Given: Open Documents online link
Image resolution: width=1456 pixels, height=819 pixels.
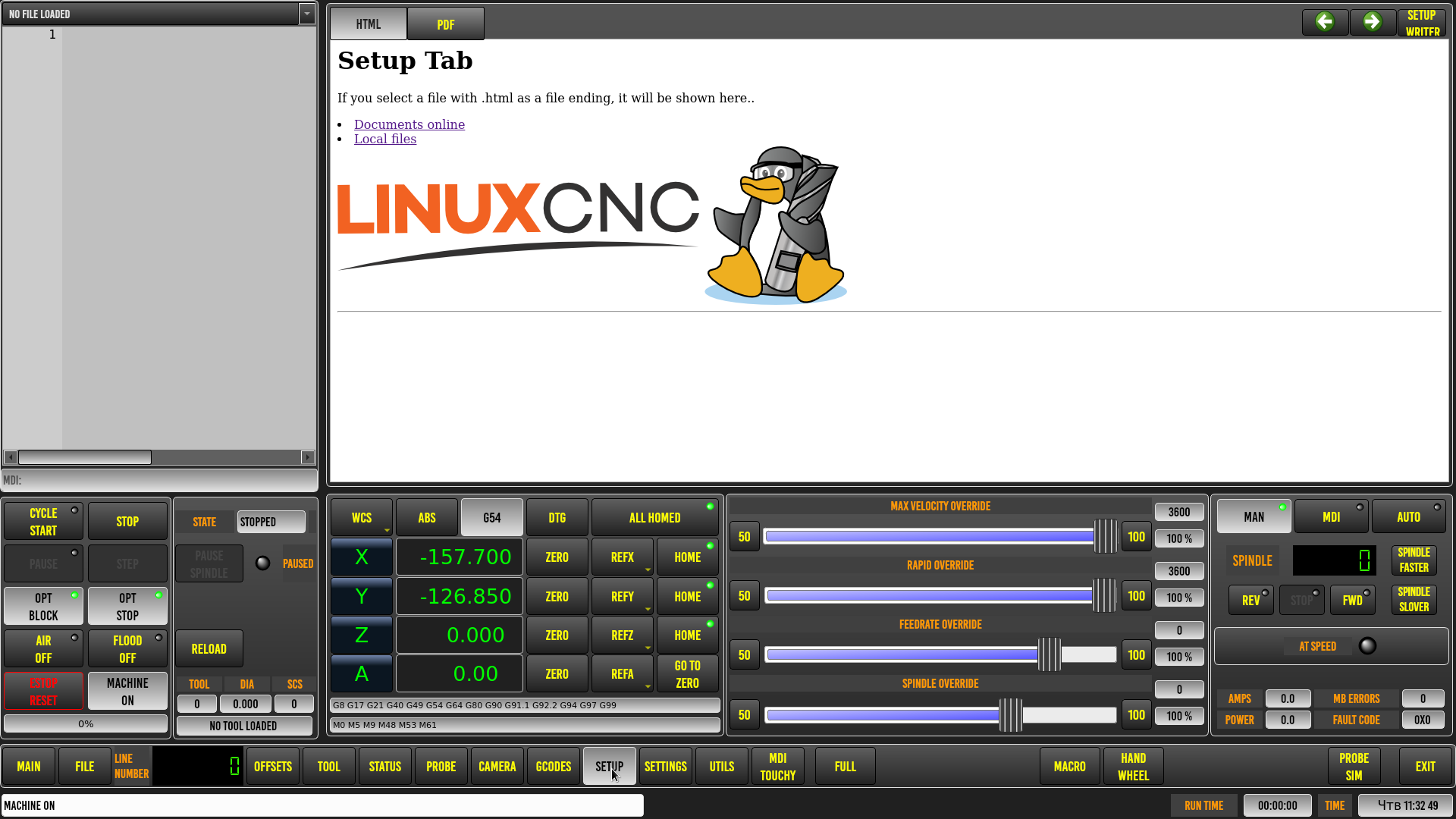Looking at the screenshot, I should tap(409, 124).
